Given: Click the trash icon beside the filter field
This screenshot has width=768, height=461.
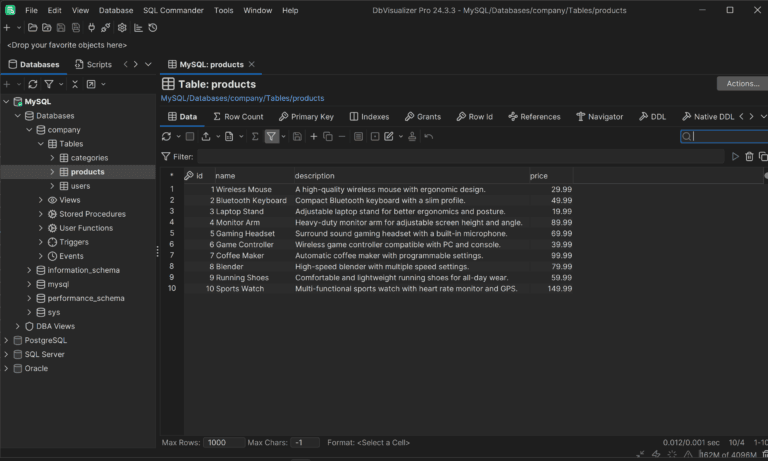Looking at the screenshot, I should [x=749, y=157].
